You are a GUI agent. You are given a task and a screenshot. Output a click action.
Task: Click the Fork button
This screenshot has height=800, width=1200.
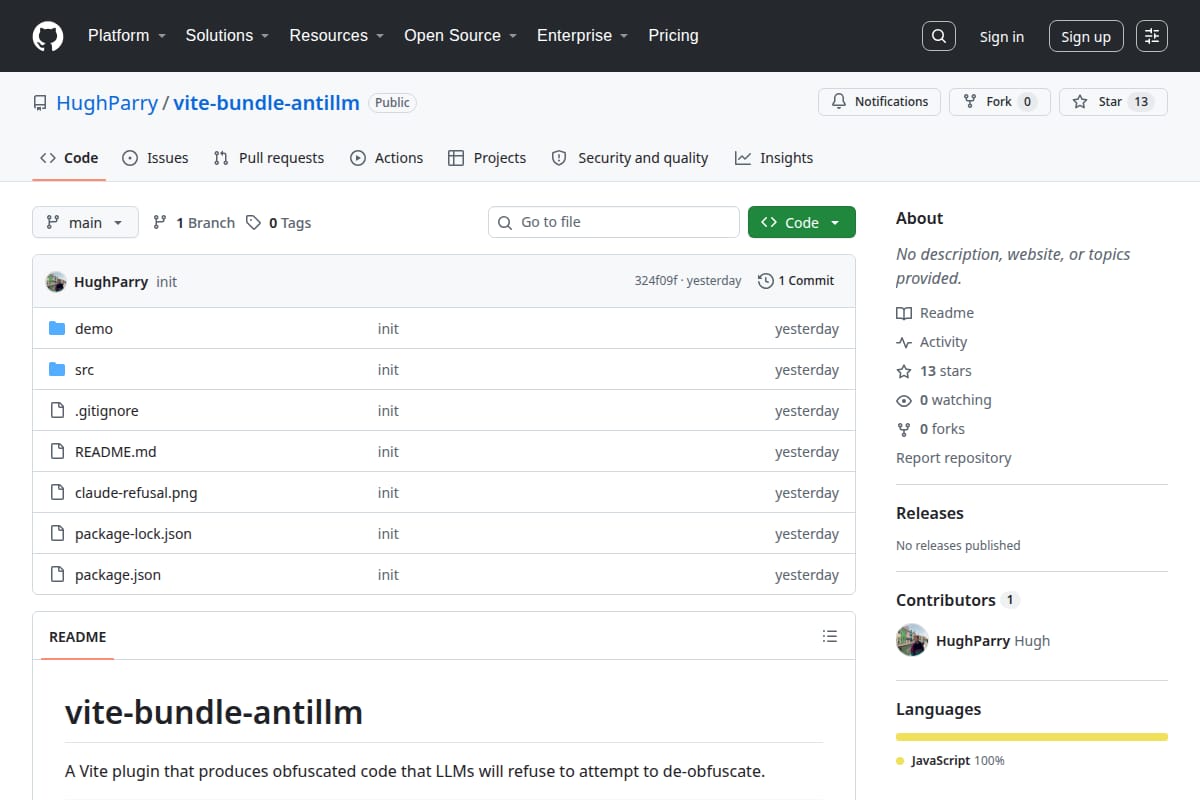(x=1000, y=102)
